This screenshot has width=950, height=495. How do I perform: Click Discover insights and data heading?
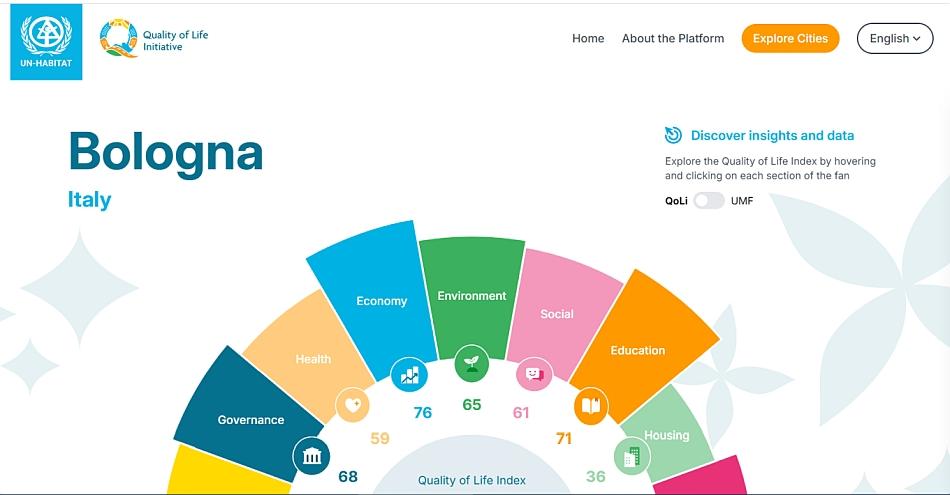[x=772, y=136]
